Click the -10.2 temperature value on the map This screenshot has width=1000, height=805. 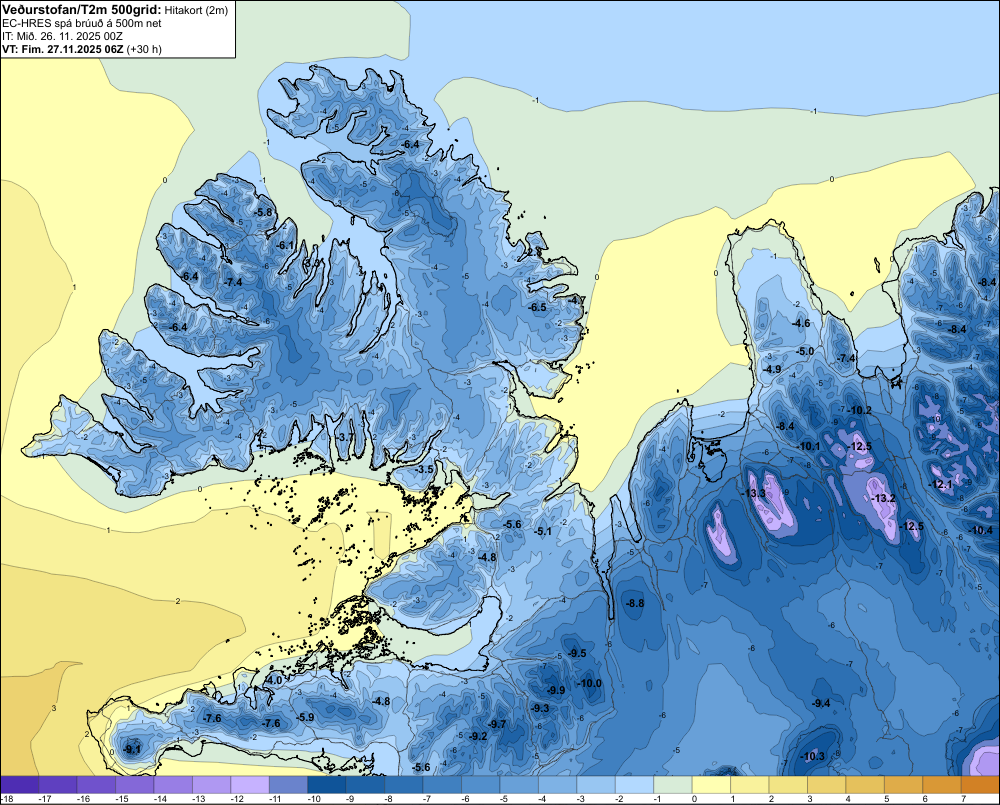(860, 410)
